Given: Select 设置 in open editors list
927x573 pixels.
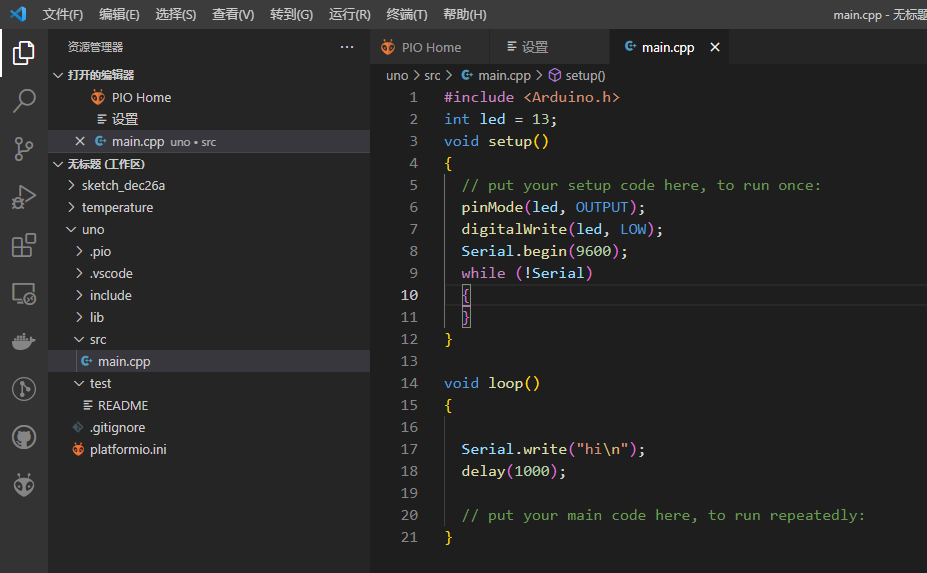Looking at the screenshot, I should pyautogui.click(x=209, y=119).
